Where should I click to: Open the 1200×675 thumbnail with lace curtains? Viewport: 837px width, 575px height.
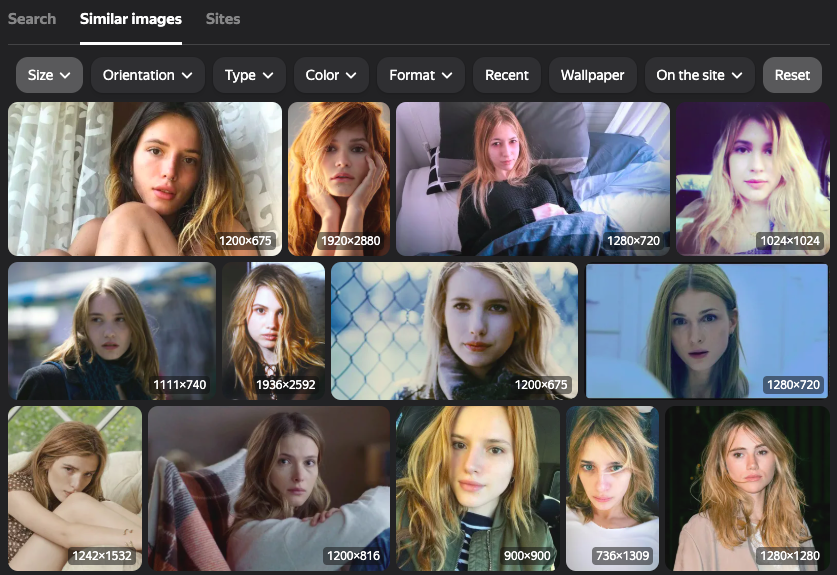(x=145, y=179)
